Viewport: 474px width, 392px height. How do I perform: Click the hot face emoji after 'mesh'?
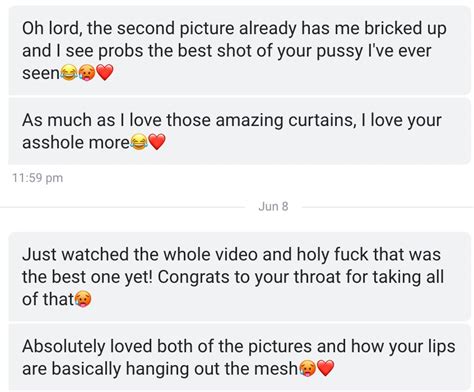coord(307,369)
